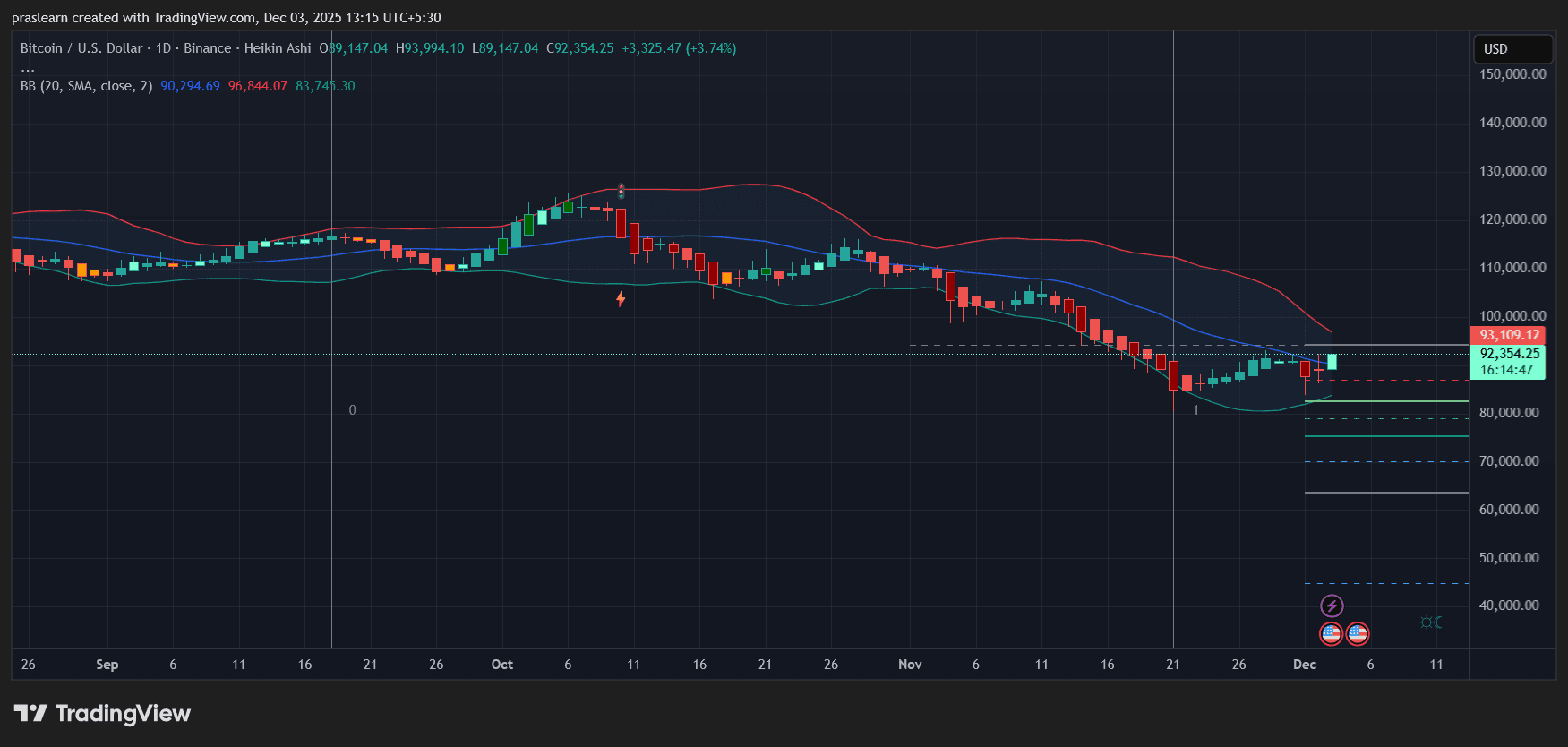Select the BB (20, SMA, close, 2) indicator legend
The height and width of the screenshot is (747, 1568).
point(86,86)
